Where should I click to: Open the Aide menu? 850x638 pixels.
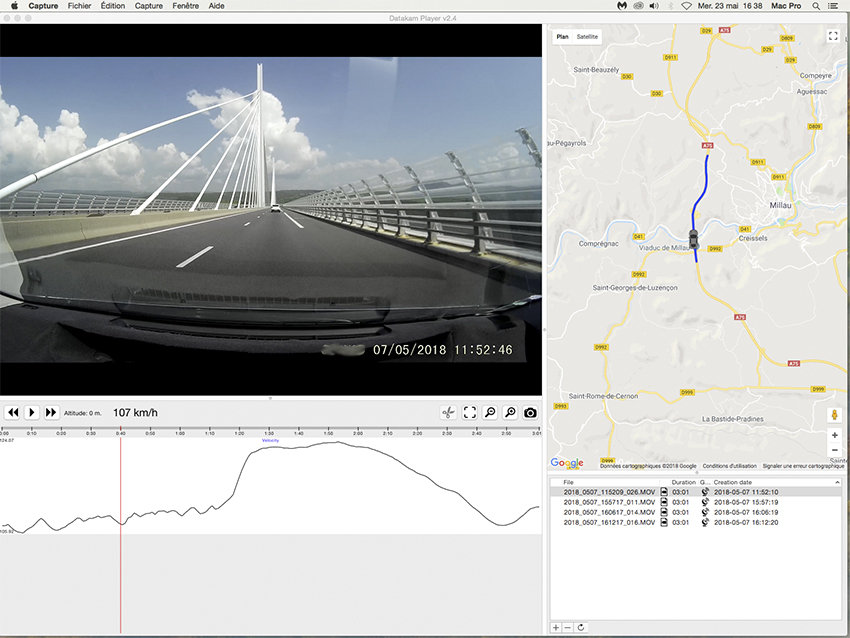click(x=216, y=5)
